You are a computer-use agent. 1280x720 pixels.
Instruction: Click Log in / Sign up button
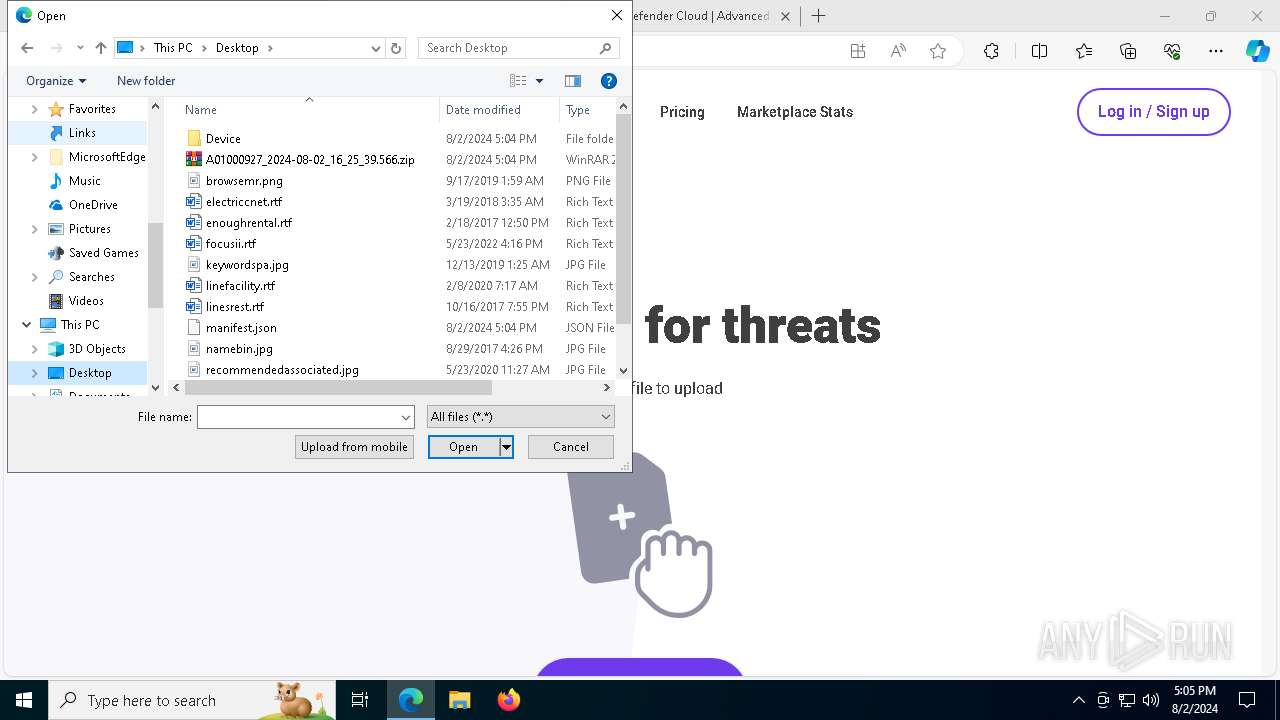(x=1154, y=112)
